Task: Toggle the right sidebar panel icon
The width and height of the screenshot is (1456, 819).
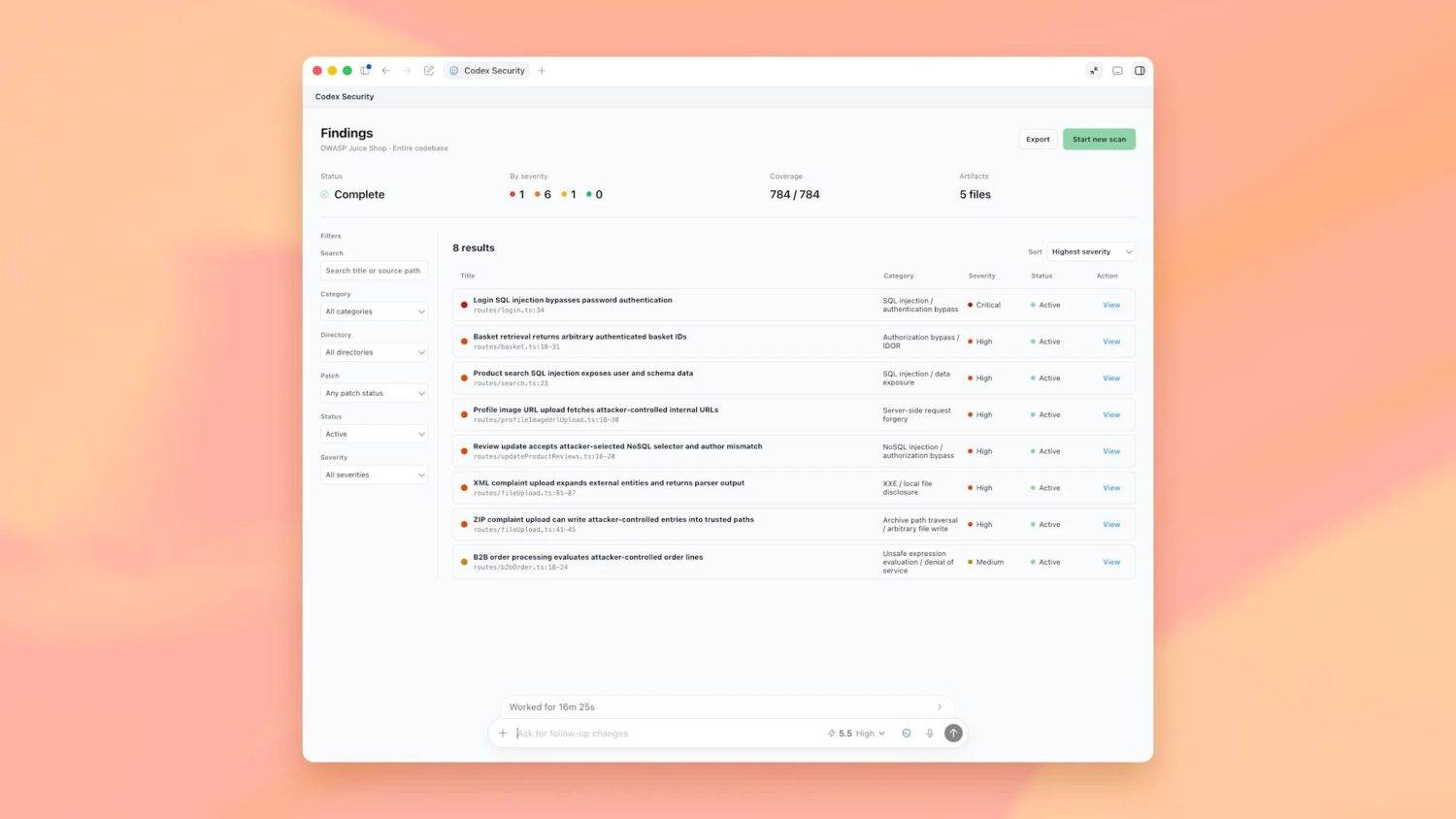Action: [1140, 71]
